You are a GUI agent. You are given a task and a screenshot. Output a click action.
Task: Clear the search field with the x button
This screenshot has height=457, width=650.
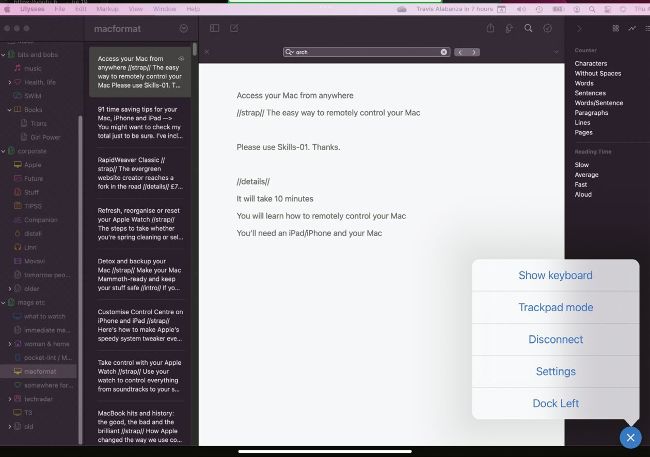[x=207, y=51]
